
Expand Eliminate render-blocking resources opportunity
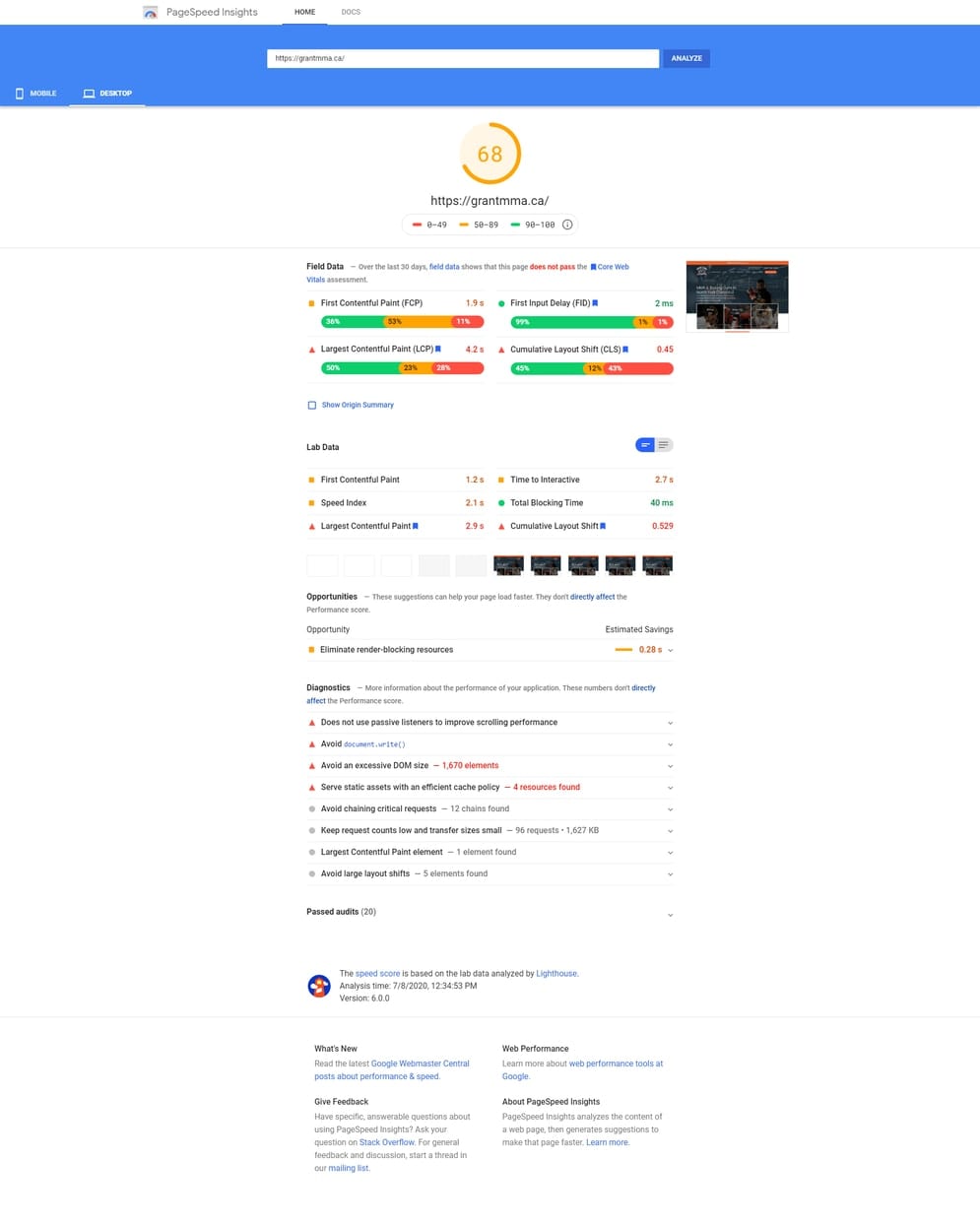tap(671, 650)
